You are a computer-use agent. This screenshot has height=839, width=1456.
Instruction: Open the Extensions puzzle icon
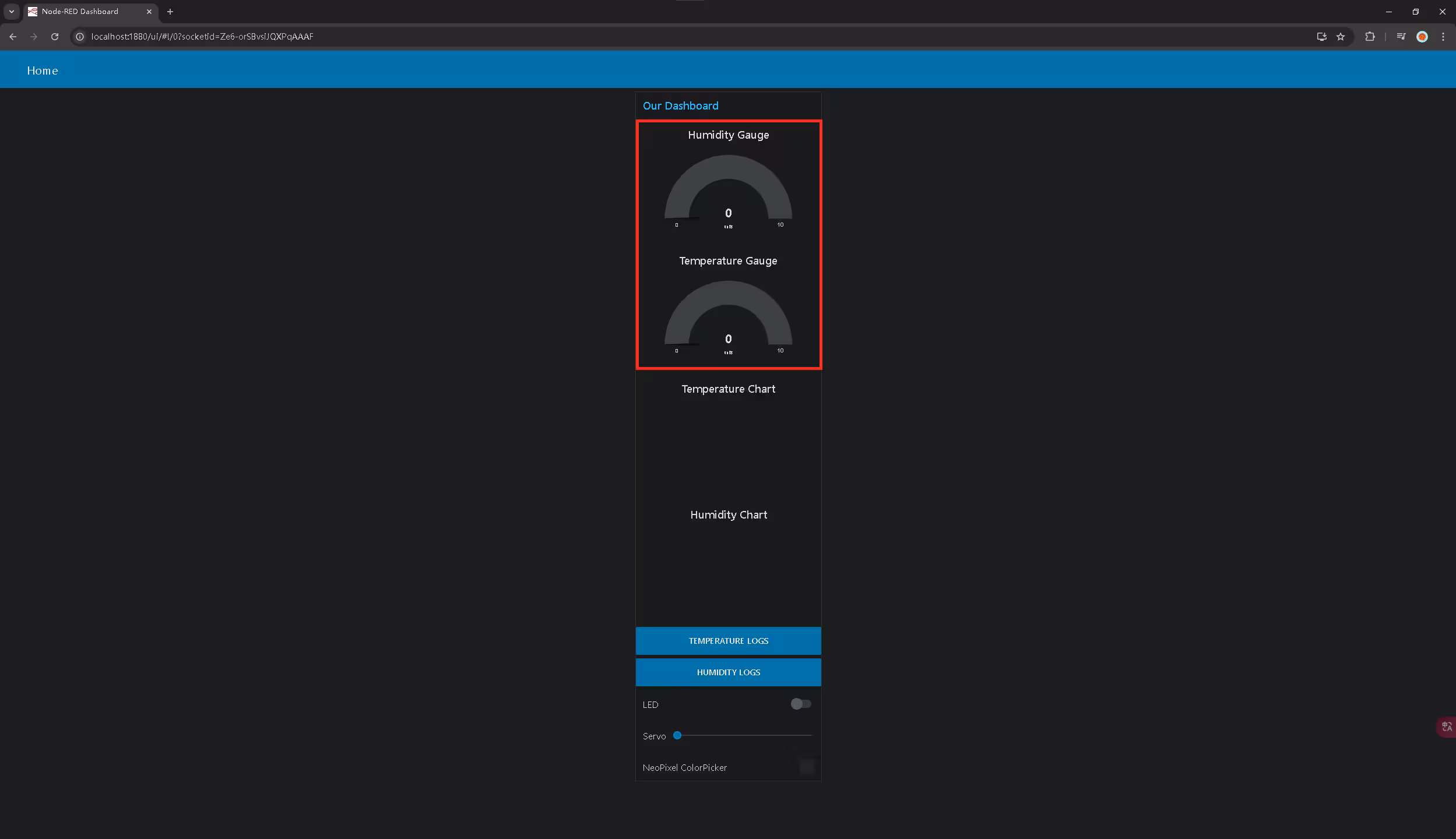coord(1370,37)
